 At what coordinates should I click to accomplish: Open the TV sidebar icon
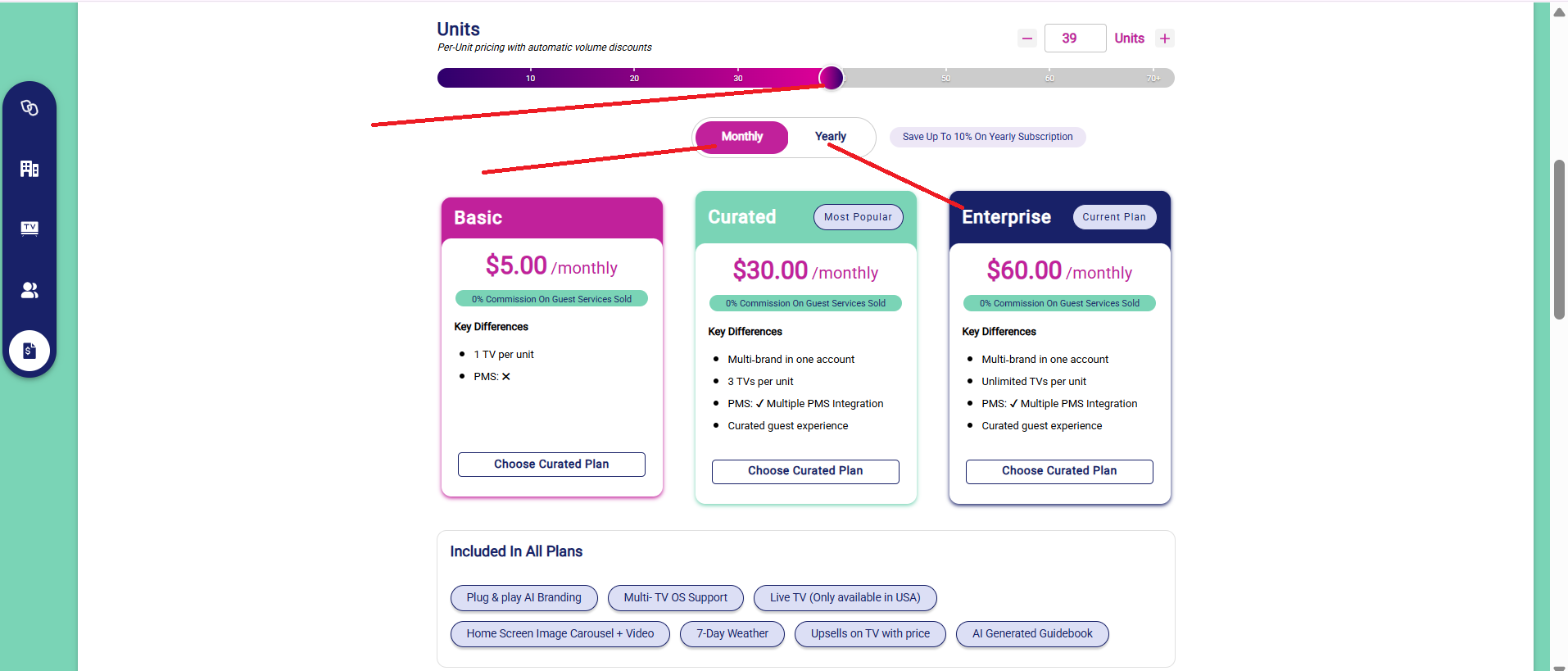pos(29,229)
